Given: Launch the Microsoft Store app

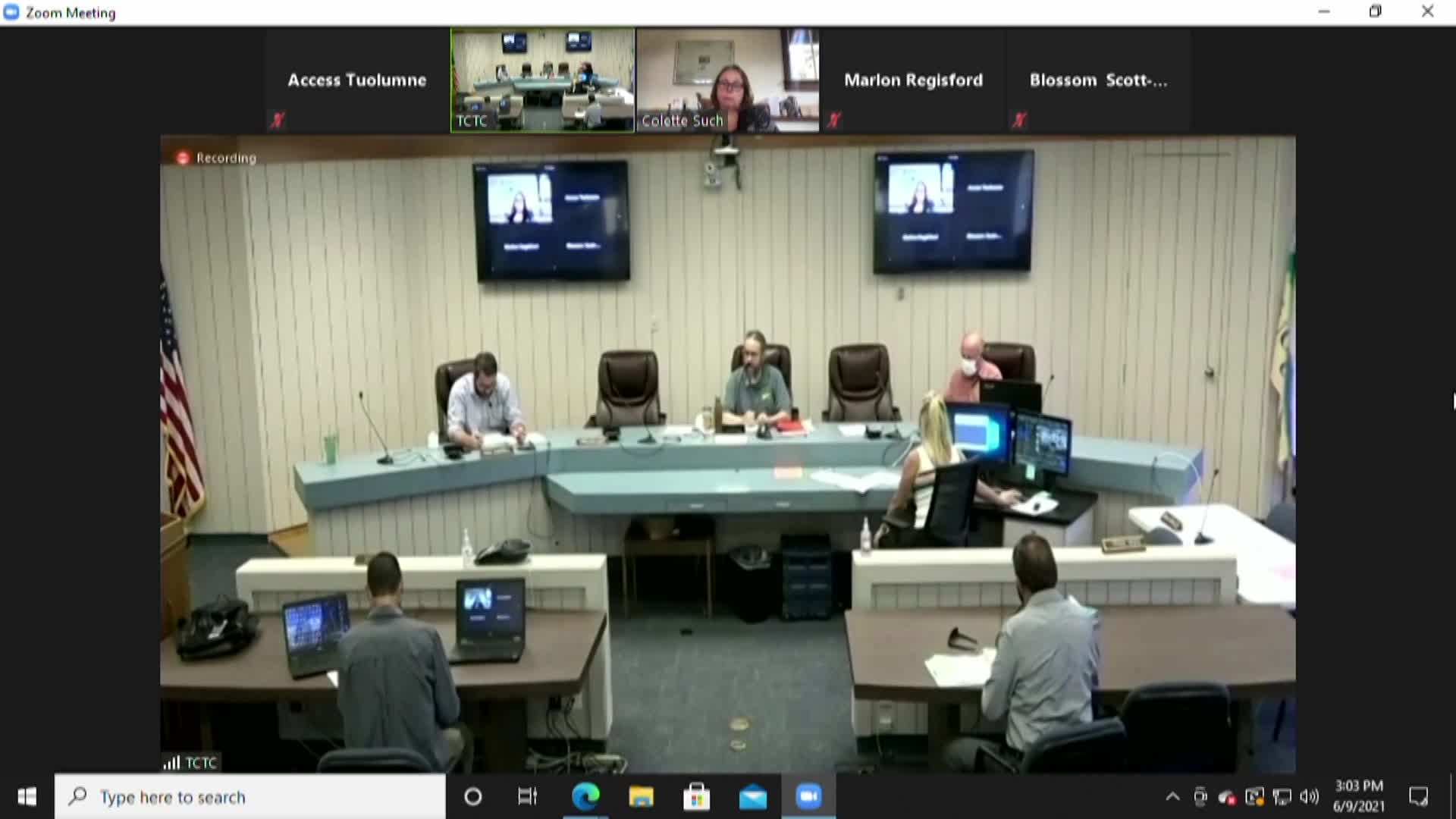Looking at the screenshot, I should coord(697,797).
